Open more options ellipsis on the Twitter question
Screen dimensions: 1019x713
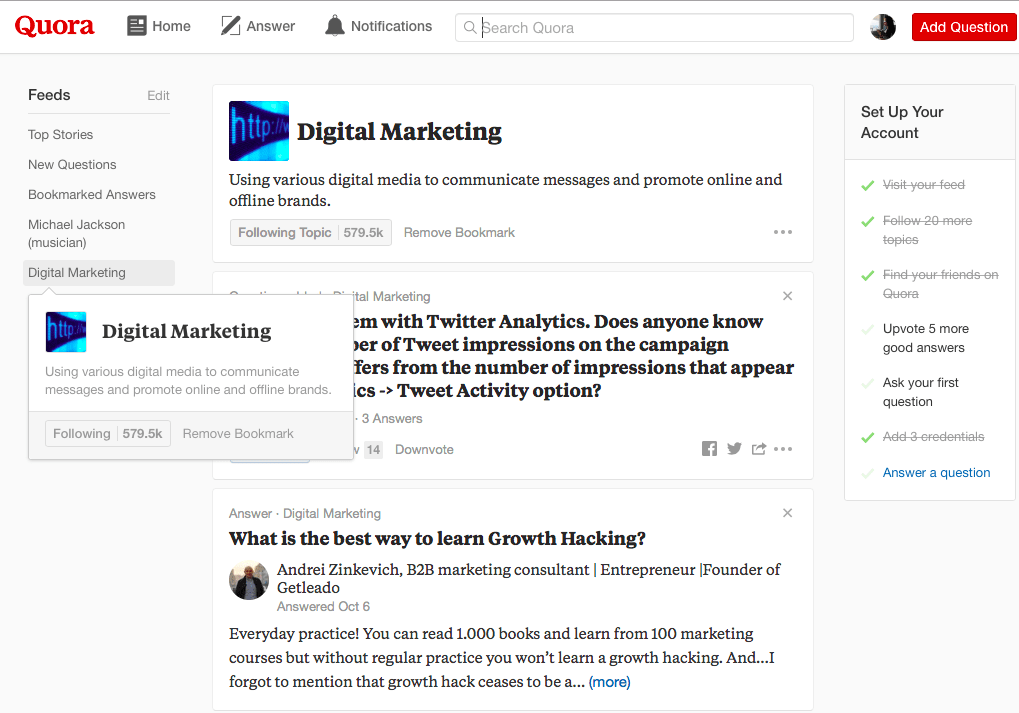[x=783, y=448]
